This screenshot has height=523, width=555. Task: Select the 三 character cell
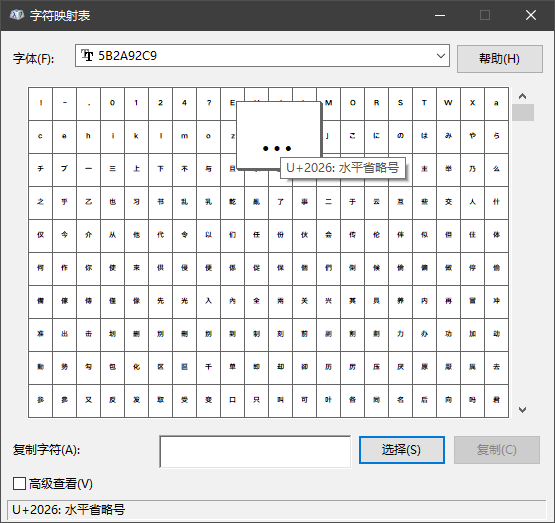pyautogui.click(x=113, y=170)
